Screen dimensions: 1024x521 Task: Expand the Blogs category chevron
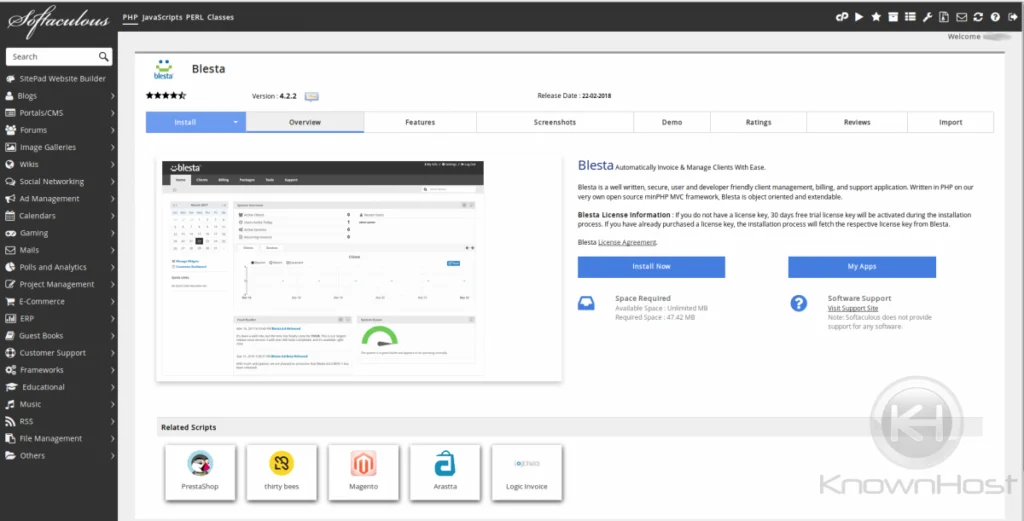tap(112, 96)
